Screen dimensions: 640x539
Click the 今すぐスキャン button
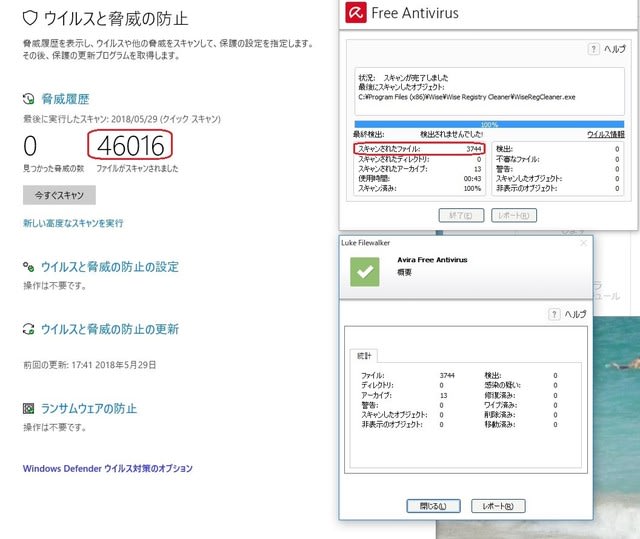[59, 195]
